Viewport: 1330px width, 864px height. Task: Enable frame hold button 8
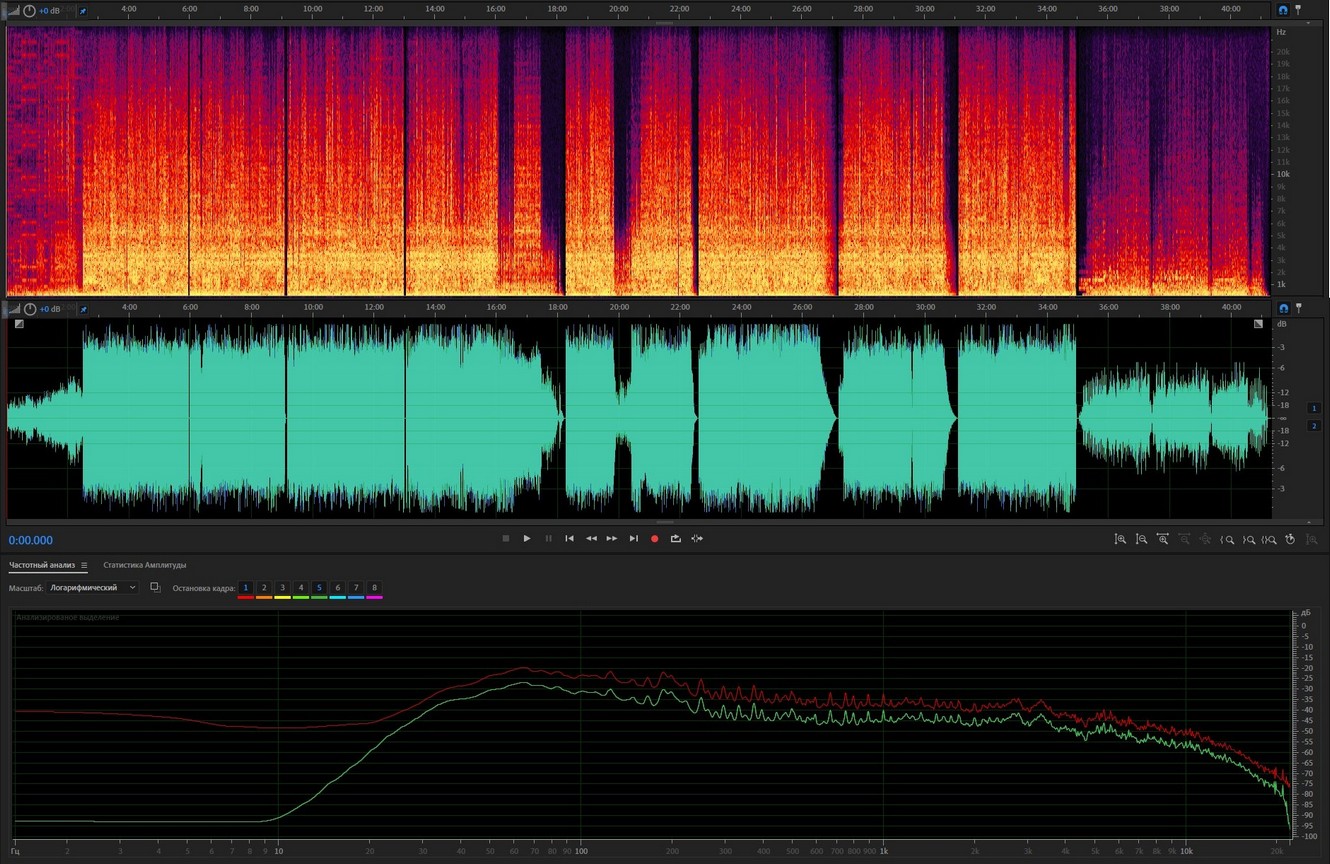[x=374, y=588]
